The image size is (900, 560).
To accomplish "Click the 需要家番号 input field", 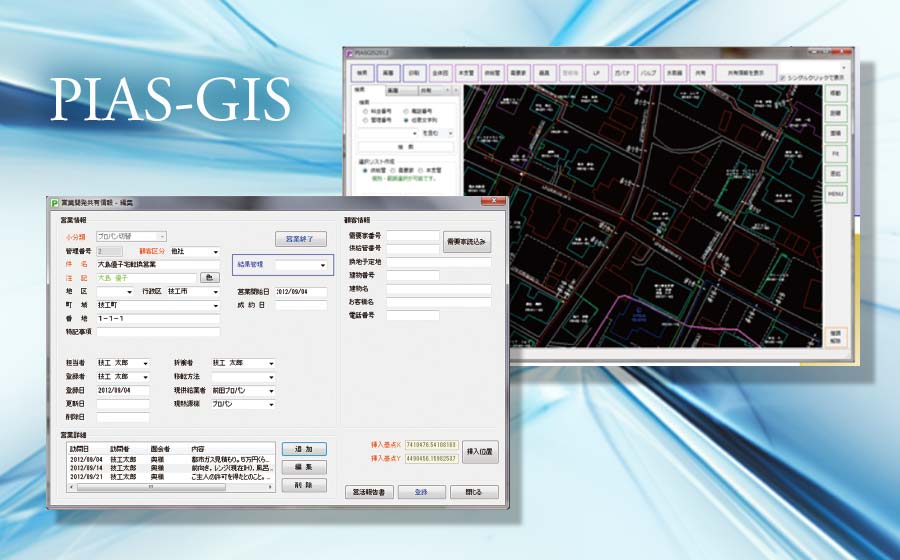I will [413, 236].
